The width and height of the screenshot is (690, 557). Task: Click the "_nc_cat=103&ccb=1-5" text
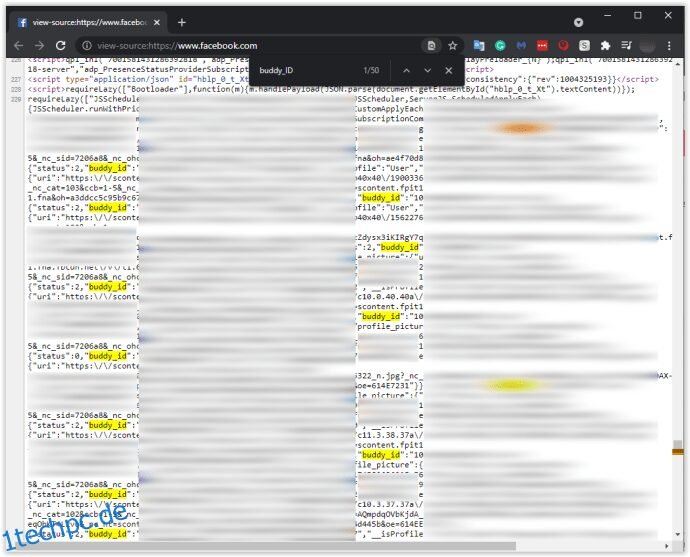coord(77,188)
